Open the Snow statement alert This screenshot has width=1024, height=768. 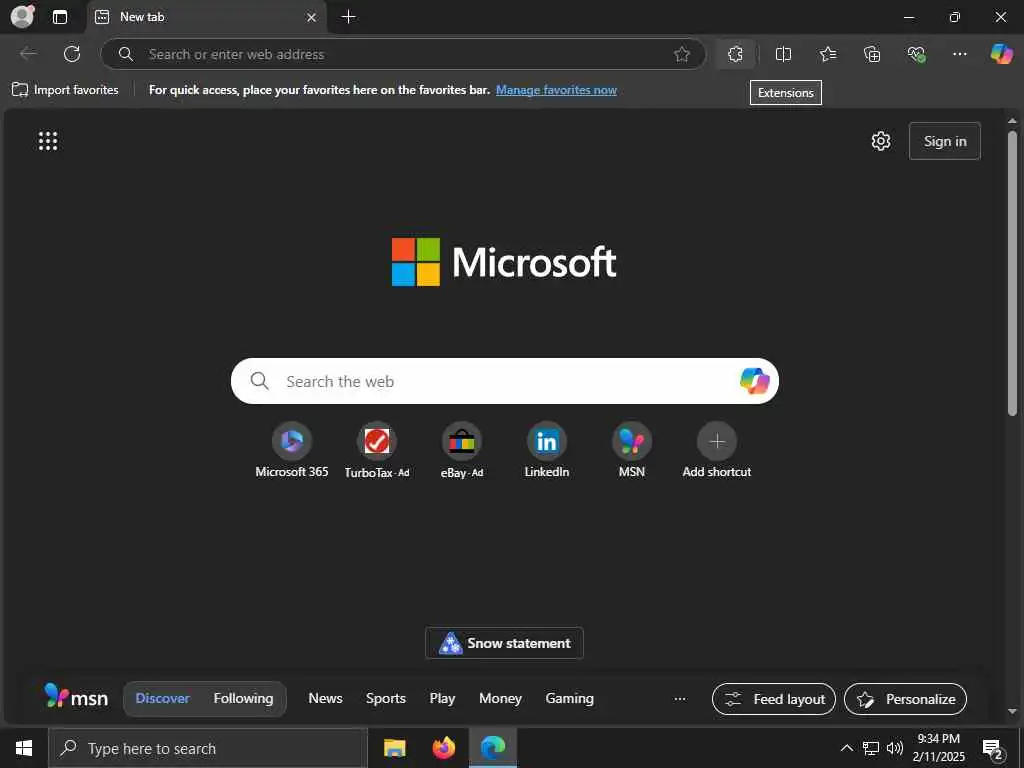(x=504, y=643)
